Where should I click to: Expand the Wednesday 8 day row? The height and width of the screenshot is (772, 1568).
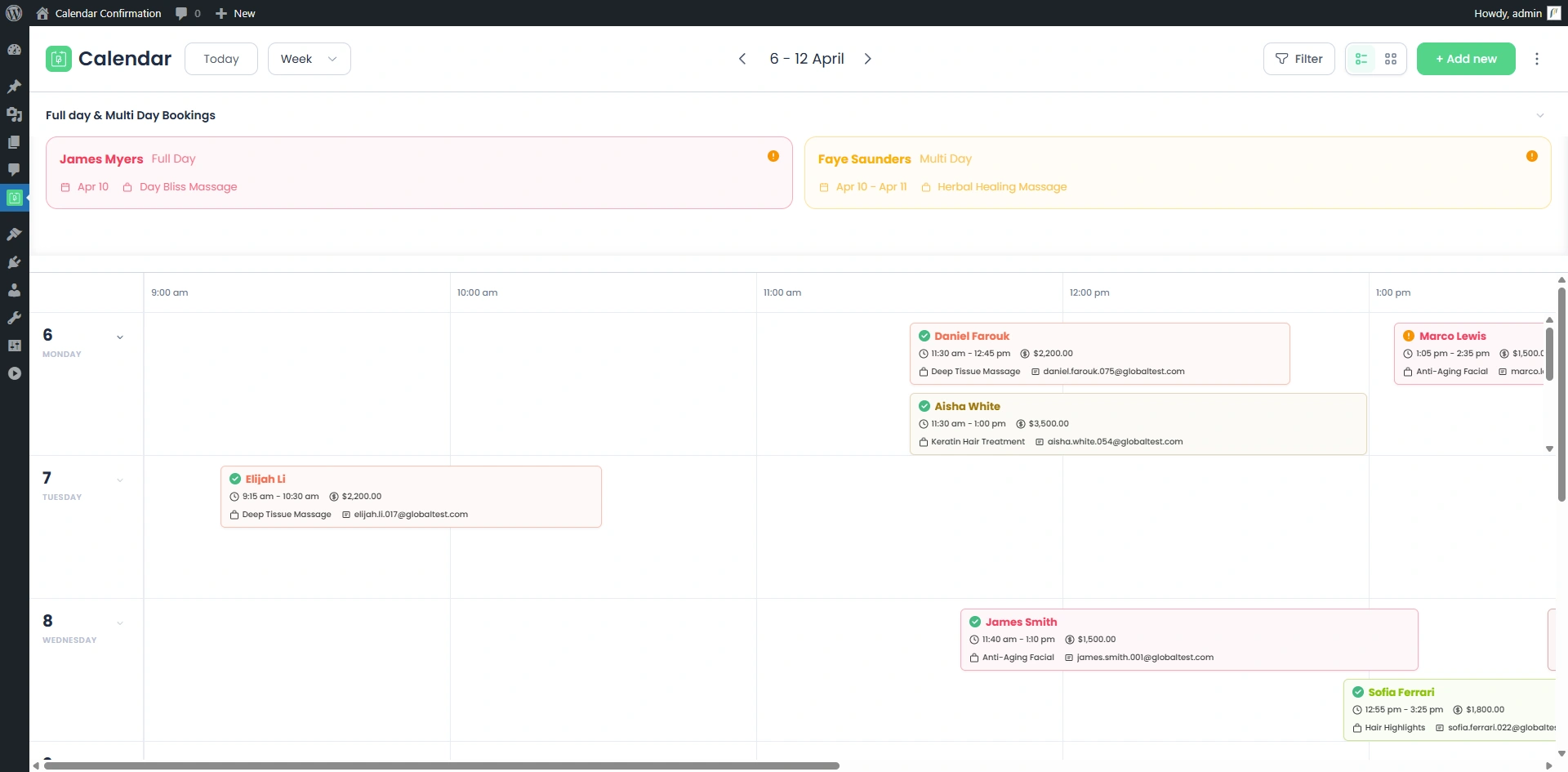(120, 623)
